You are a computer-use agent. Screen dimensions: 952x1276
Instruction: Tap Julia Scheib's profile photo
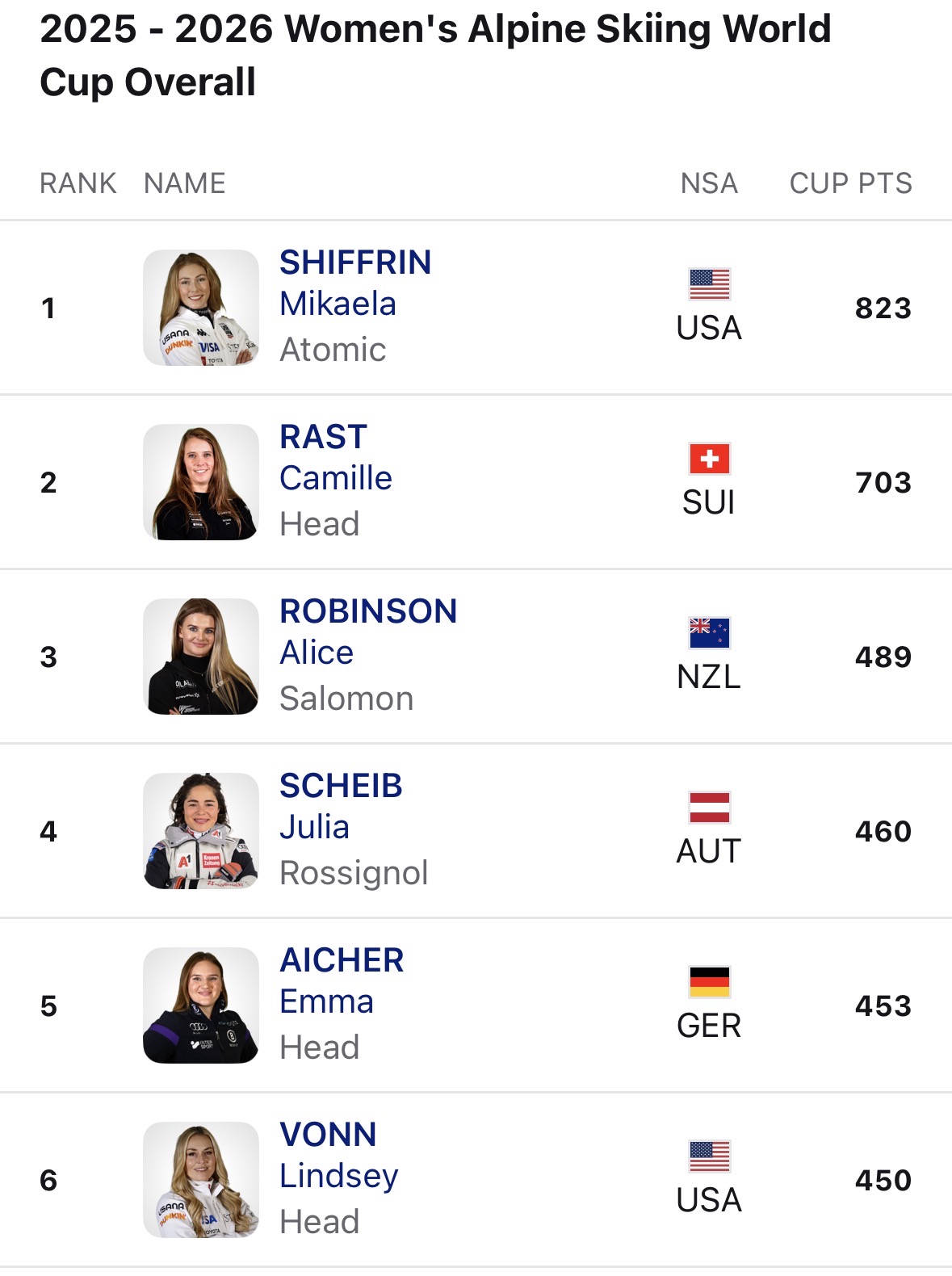click(x=201, y=831)
